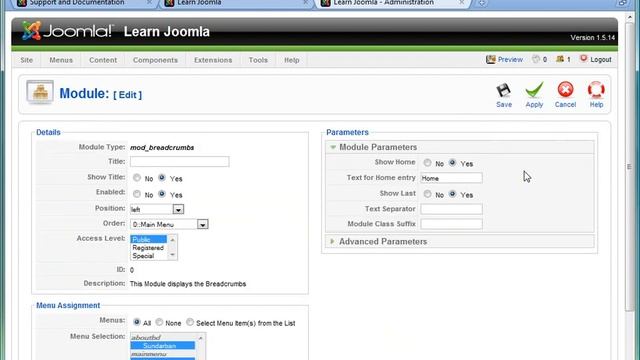The height and width of the screenshot is (360, 640).
Task: Set Show Home to Yes
Action: click(452, 162)
